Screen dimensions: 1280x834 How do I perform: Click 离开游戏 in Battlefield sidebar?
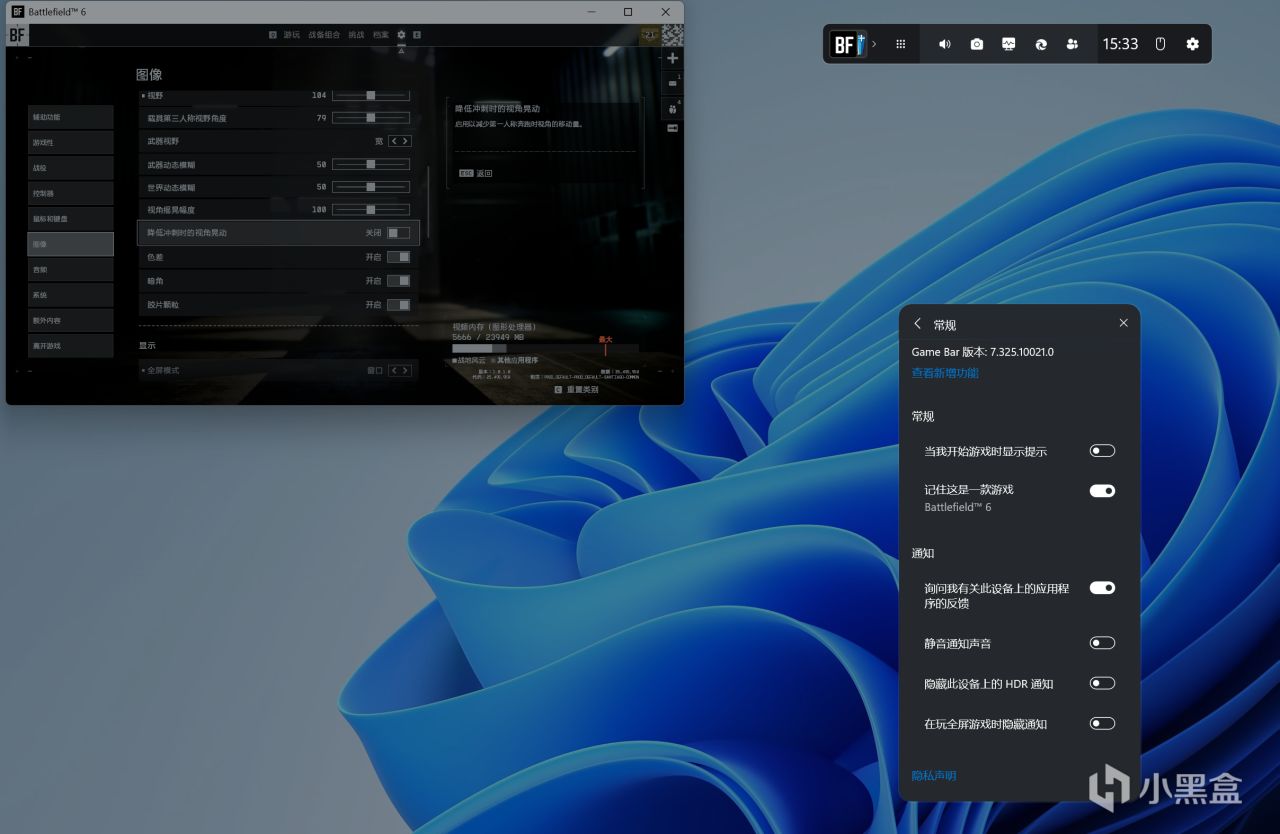[71, 346]
